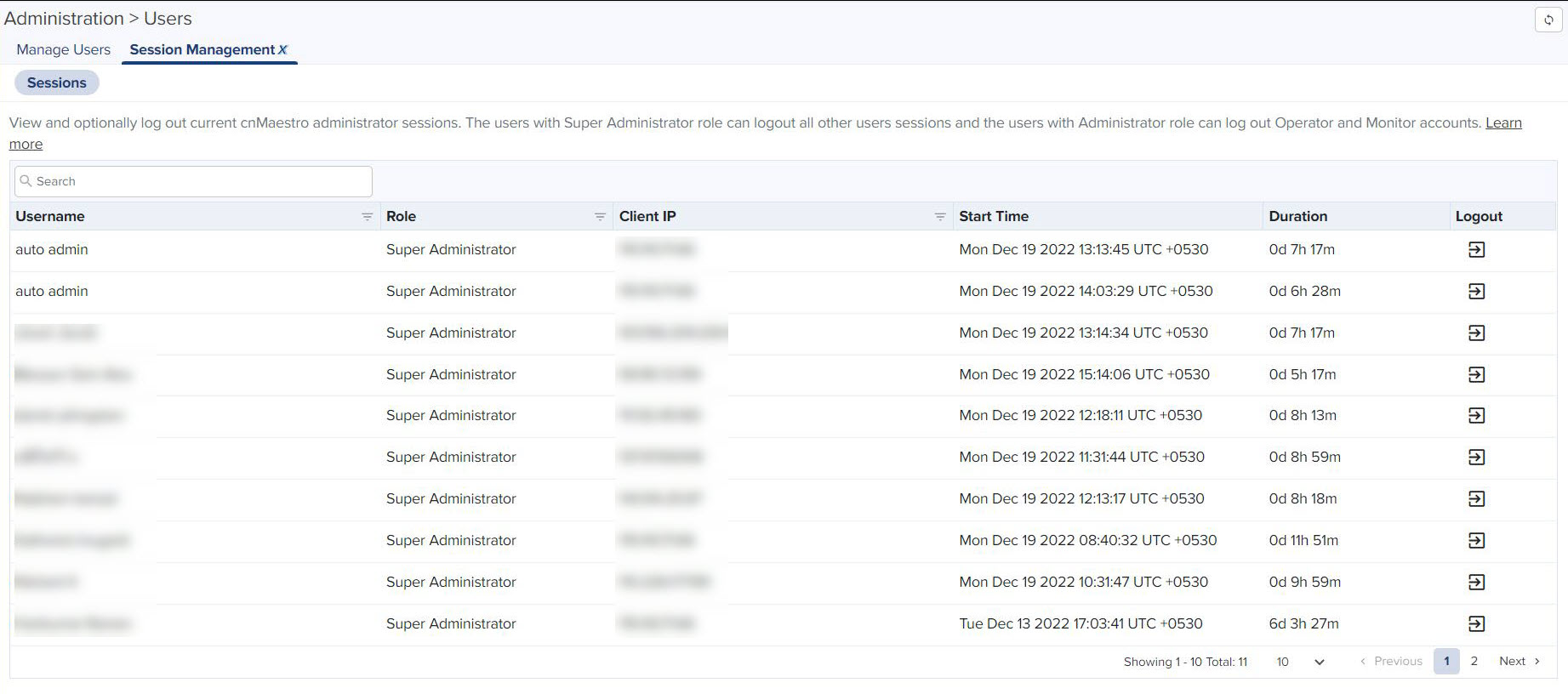Open the Role column filter
1568x694 pixels.
pos(600,217)
